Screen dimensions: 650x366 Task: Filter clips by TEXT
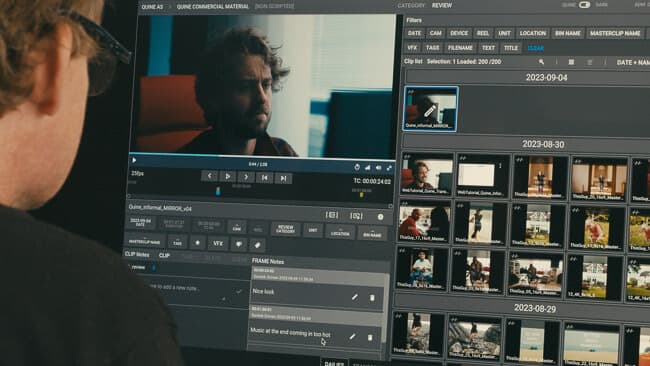click(x=488, y=48)
